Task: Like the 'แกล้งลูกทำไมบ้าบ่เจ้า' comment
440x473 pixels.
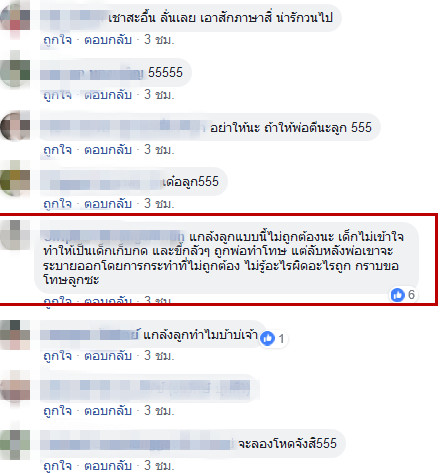Action: (x=58, y=356)
